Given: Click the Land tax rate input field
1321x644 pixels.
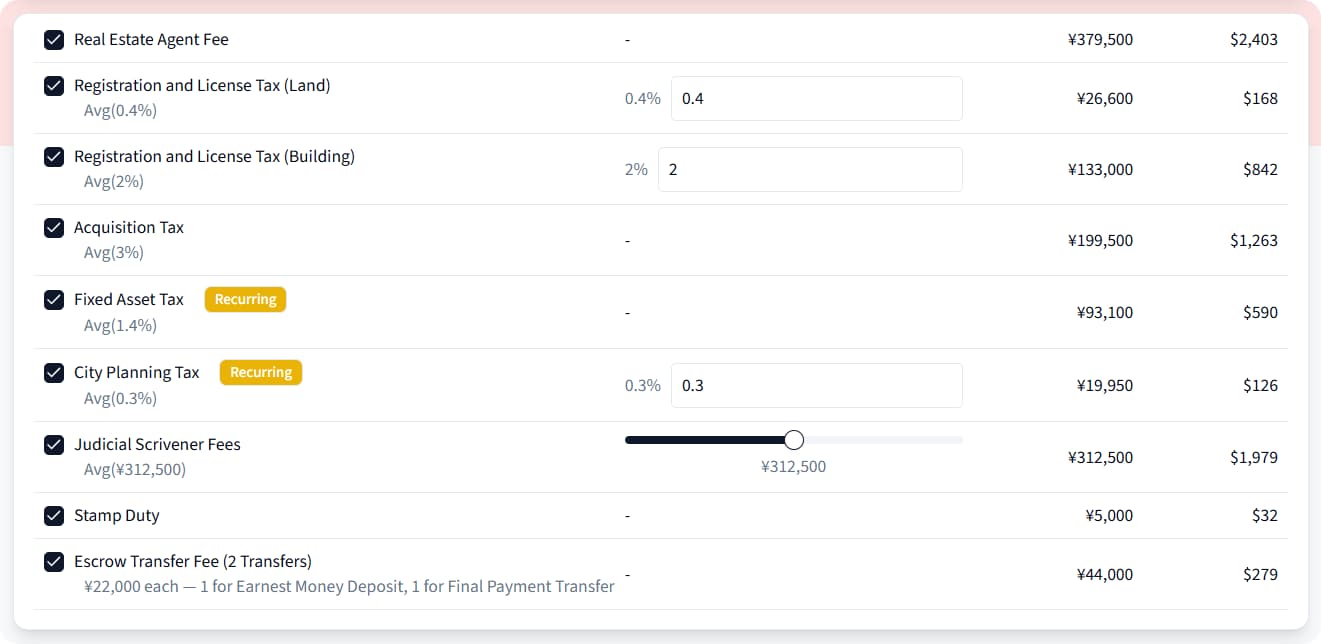Looking at the screenshot, I should pyautogui.click(x=816, y=99).
